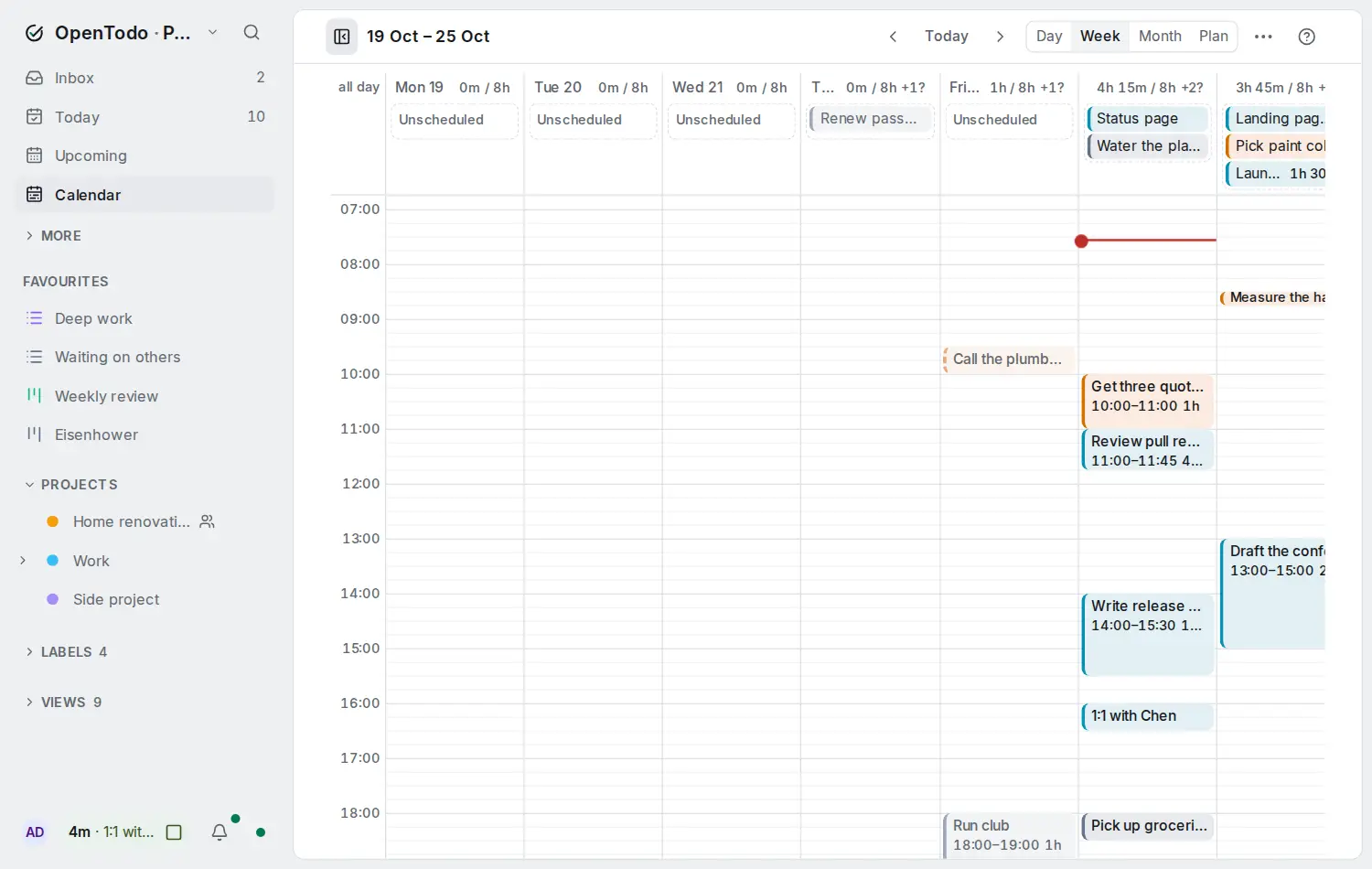Click the shared members icon on Home renovation
The height and width of the screenshot is (869, 1372).
coord(208,521)
